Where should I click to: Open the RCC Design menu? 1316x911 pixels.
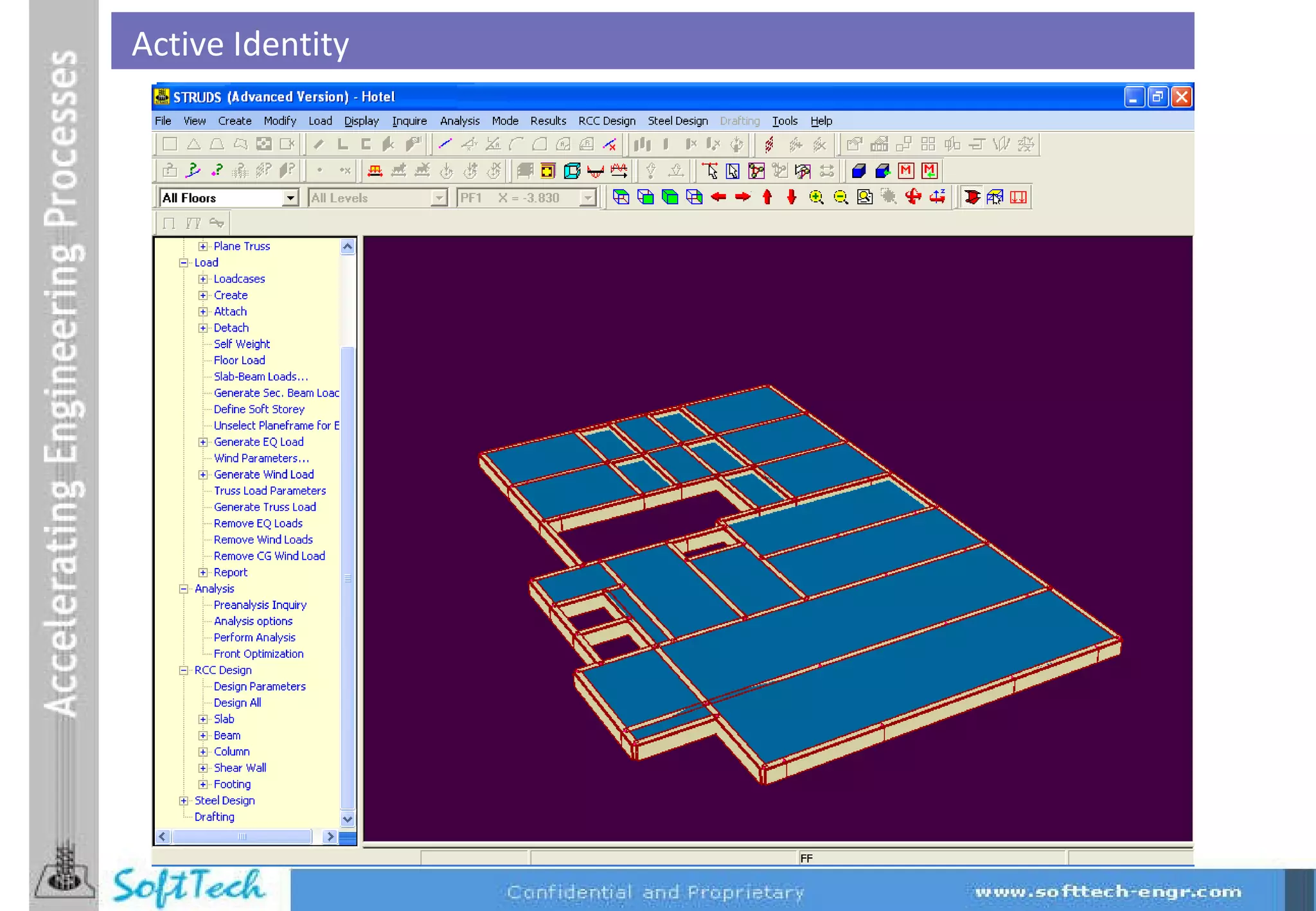coord(607,121)
